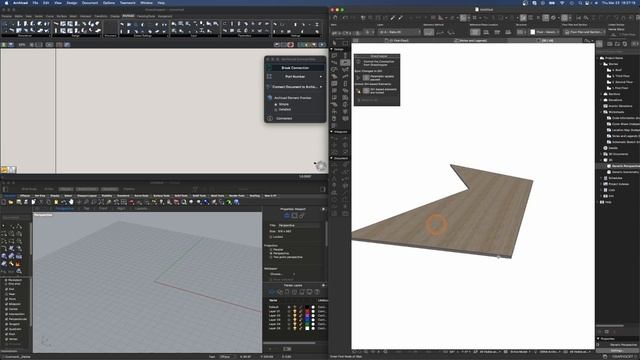Collapse the Viewpoint section of Archicad toolbox

(x=332, y=131)
